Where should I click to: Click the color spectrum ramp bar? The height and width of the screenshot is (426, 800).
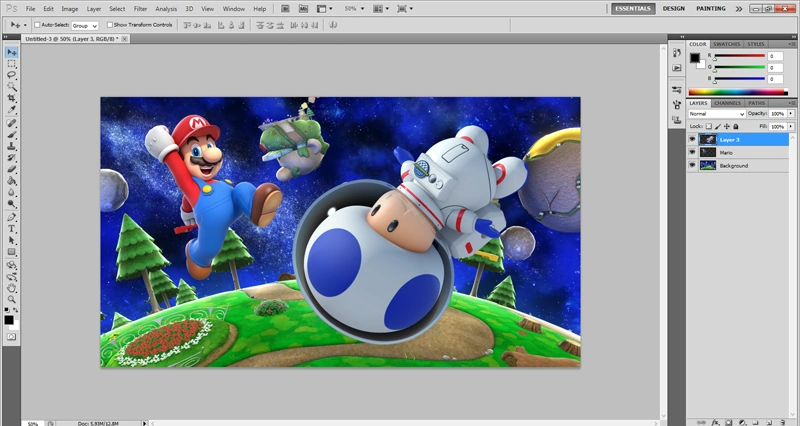pyautogui.click(x=737, y=92)
